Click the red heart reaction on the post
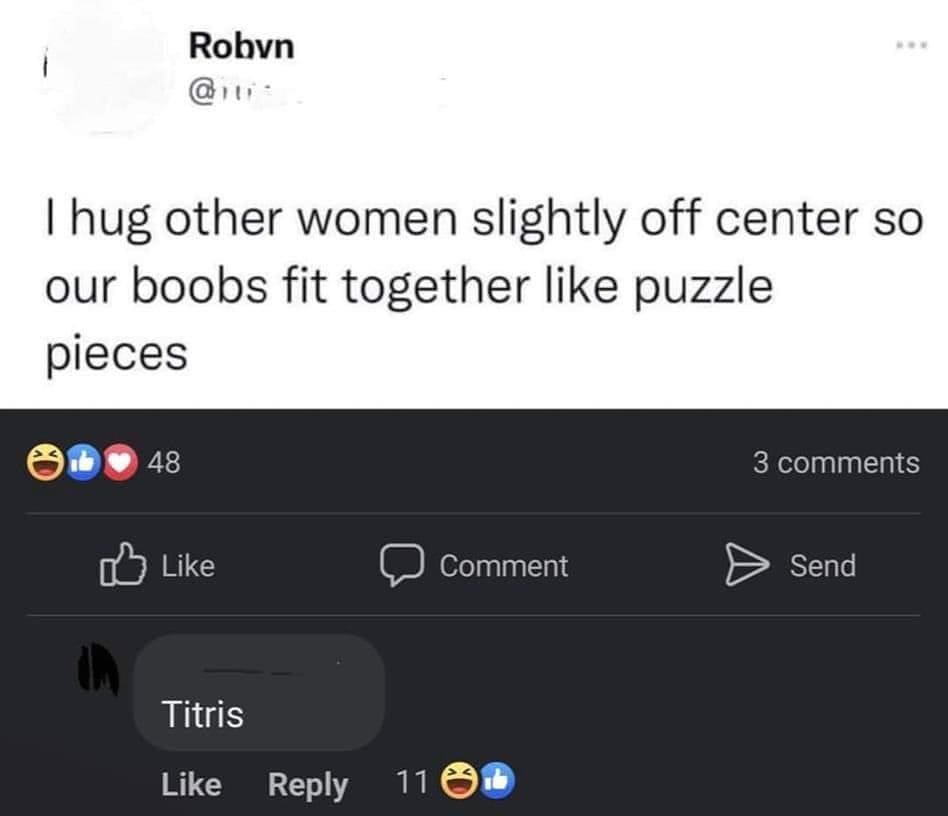The image size is (948, 816). click(118, 463)
